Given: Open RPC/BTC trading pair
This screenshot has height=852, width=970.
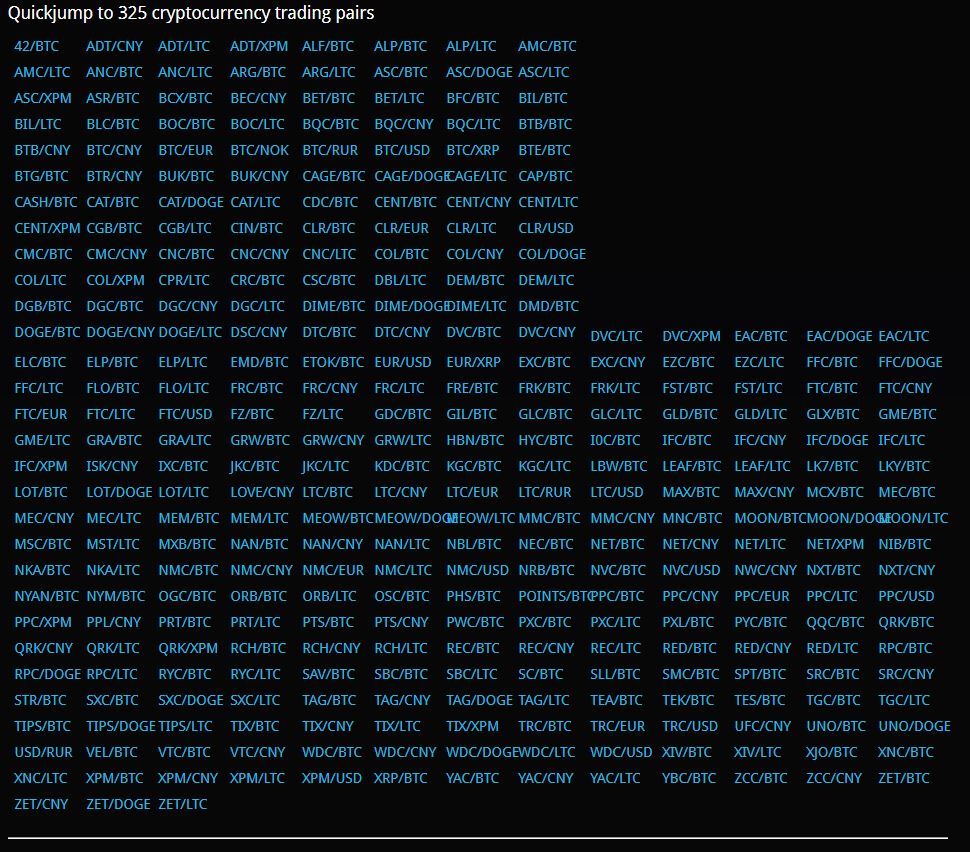Looking at the screenshot, I should [x=904, y=648].
